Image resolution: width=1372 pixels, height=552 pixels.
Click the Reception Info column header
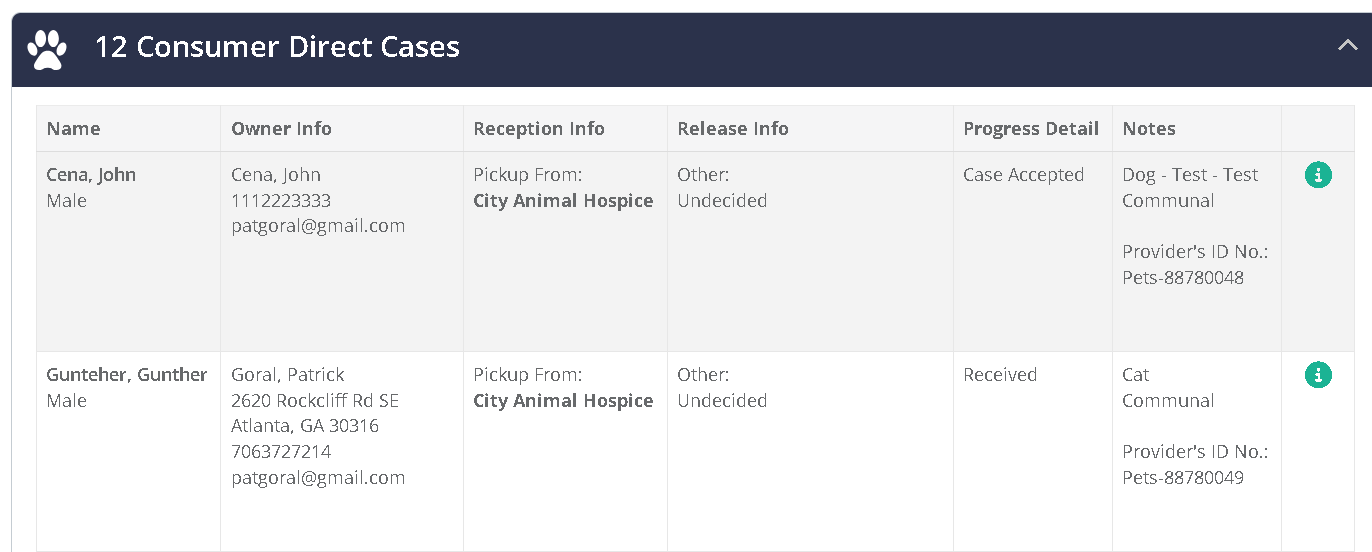click(538, 128)
